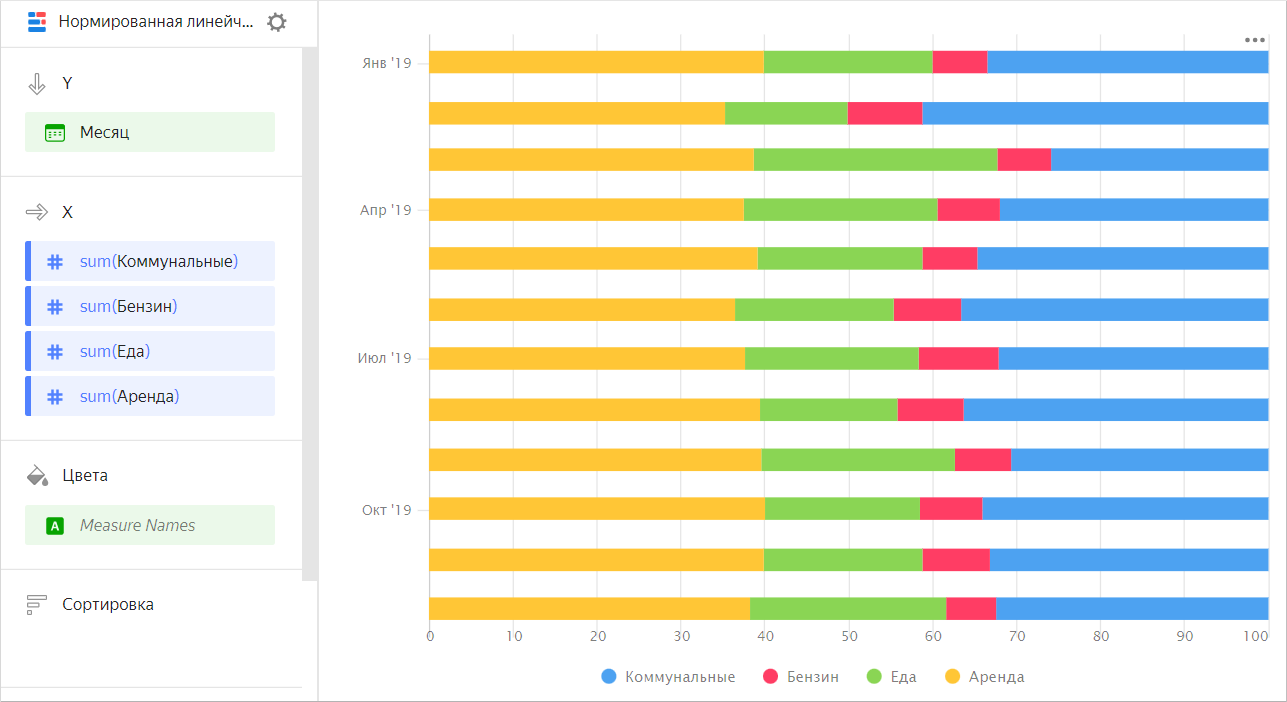Click the paint bucket icon beside Цвета

click(37, 475)
